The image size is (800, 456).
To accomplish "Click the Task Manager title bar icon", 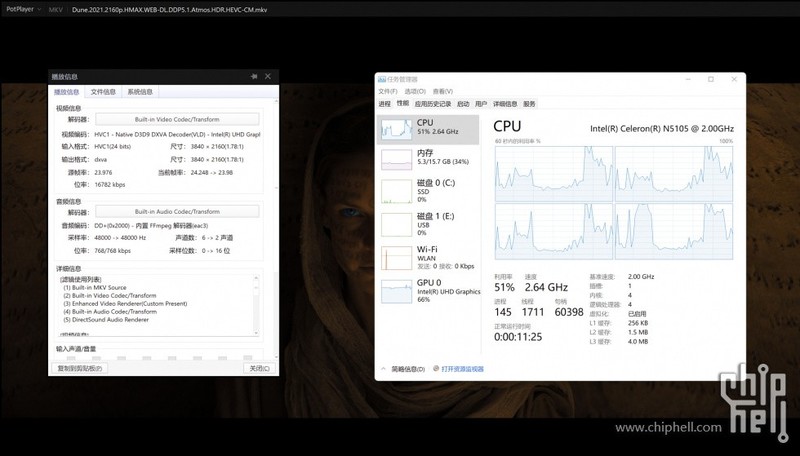I will tap(382, 79).
